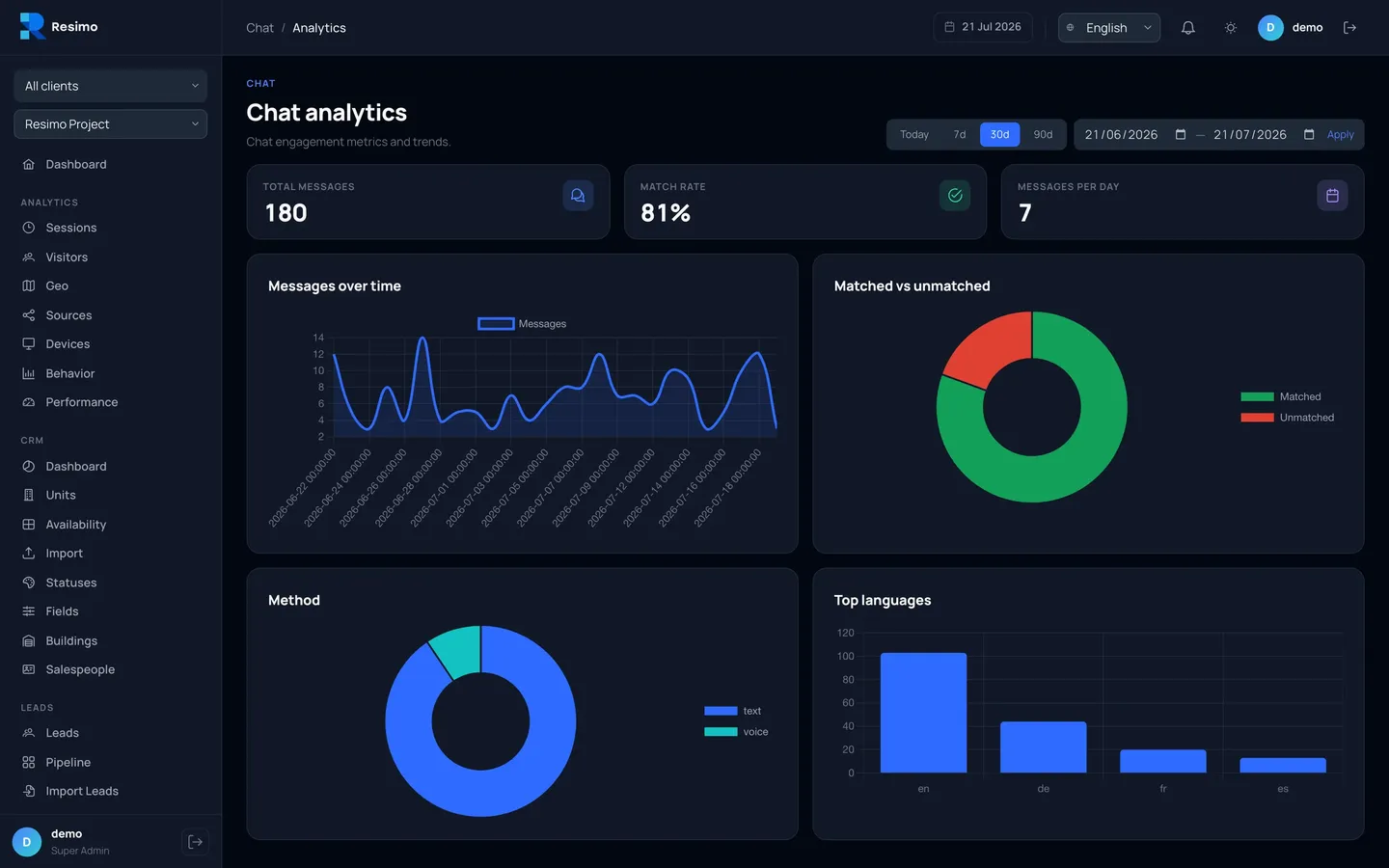Open the notifications bell

point(1187,28)
